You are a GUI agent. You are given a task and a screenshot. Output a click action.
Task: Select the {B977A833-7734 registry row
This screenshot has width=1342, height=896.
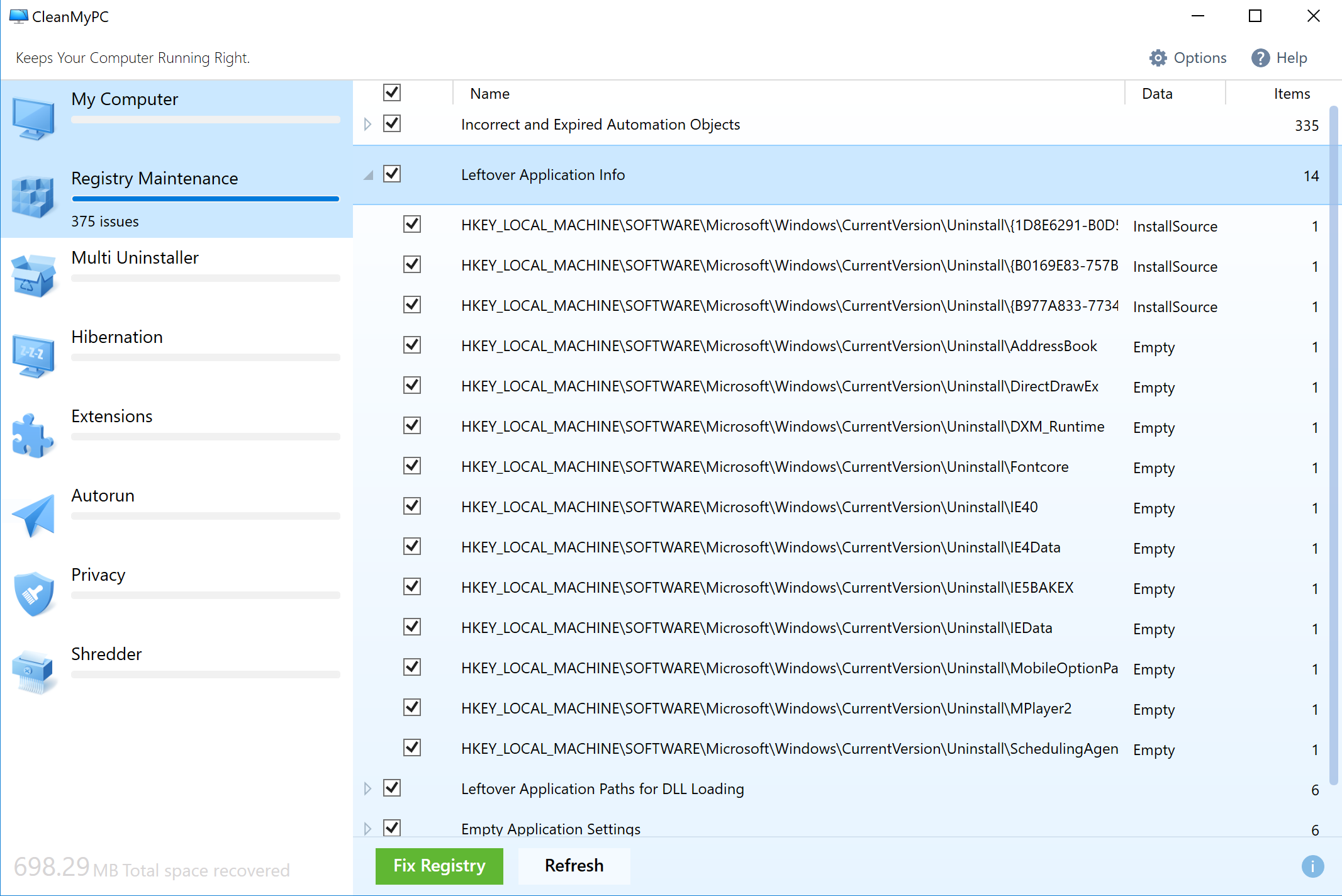tap(842, 306)
